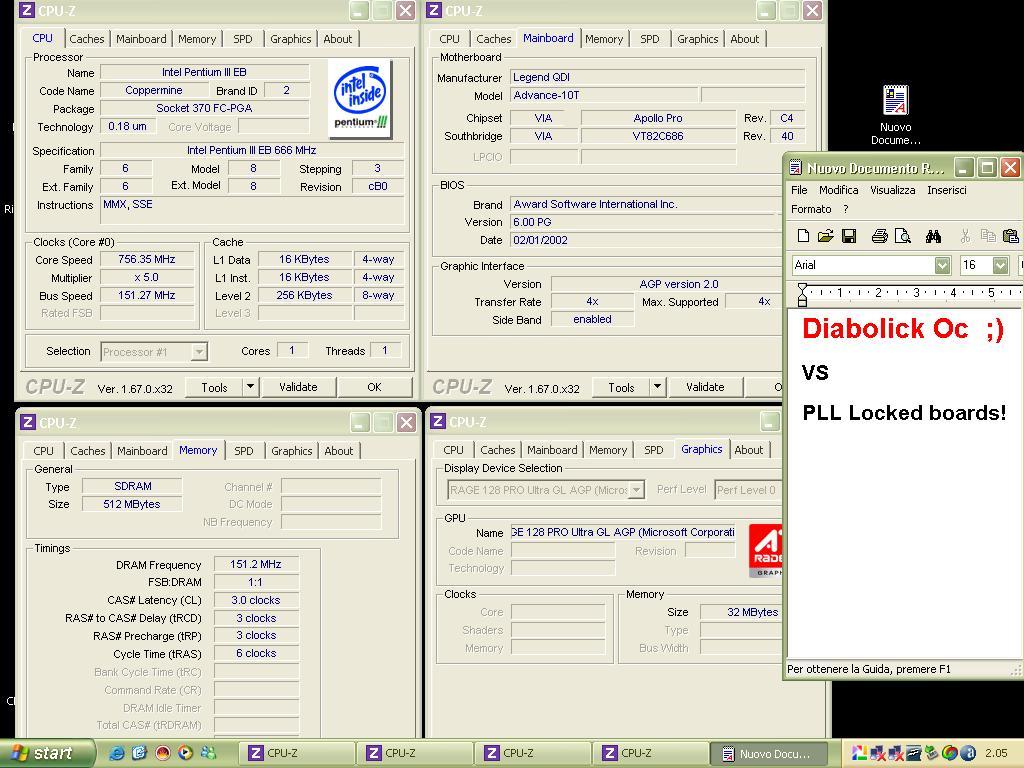Click the Z icon of the Memory CPU-Z window

point(27,422)
